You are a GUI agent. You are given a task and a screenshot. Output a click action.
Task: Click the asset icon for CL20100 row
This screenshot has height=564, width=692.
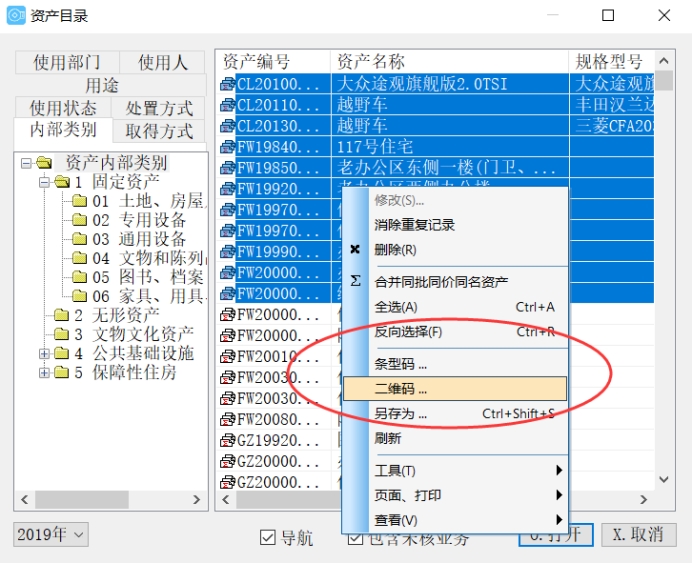coord(227,84)
